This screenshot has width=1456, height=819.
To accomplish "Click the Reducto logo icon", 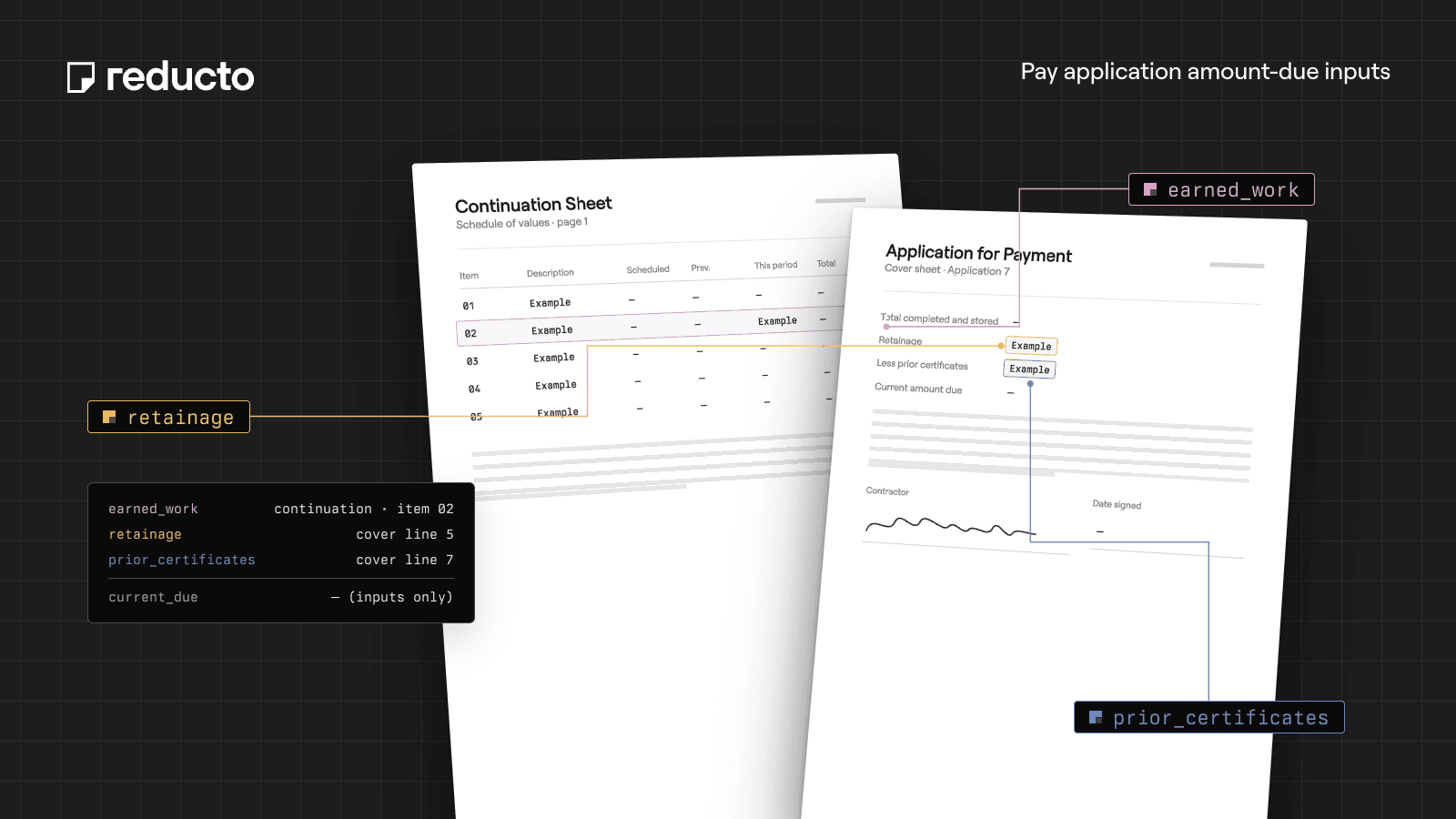I will pyautogui.click(x=81, y=77).
